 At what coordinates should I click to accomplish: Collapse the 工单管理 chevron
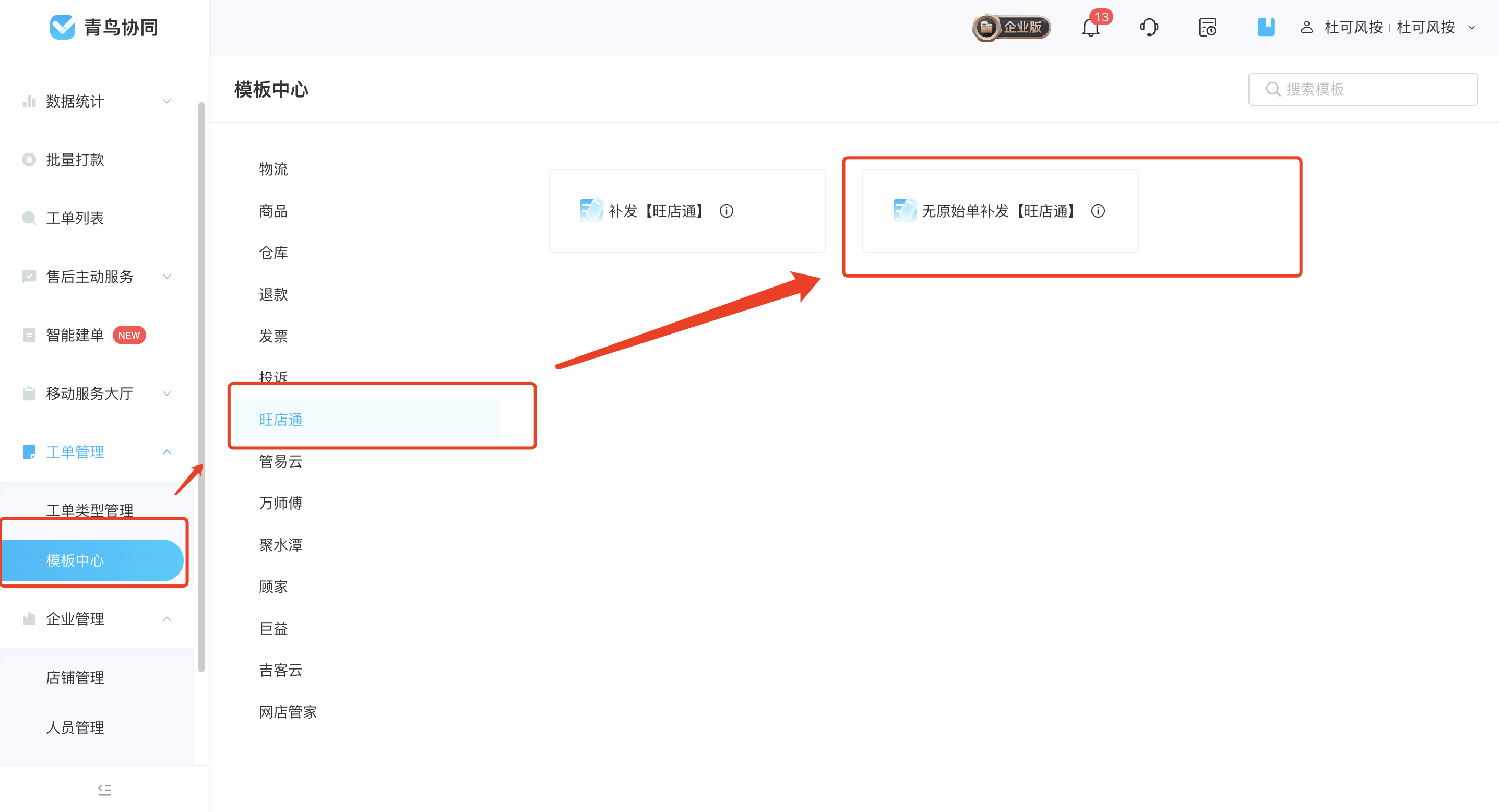[x=167, y=452]
